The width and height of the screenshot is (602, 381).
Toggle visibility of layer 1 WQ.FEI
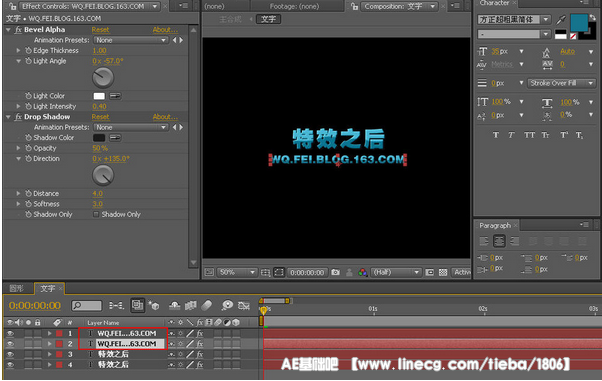(x=10, y=333)
